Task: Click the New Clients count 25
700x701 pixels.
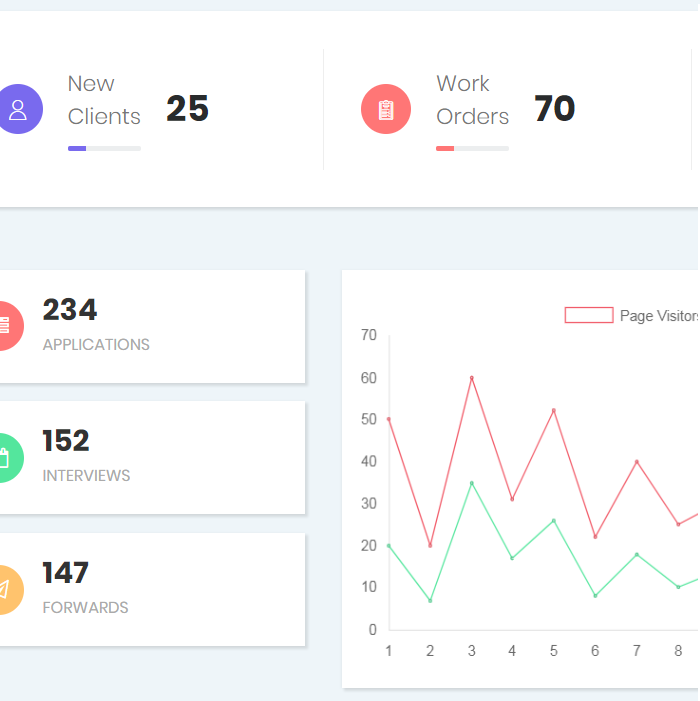Action: click(187, 109)
